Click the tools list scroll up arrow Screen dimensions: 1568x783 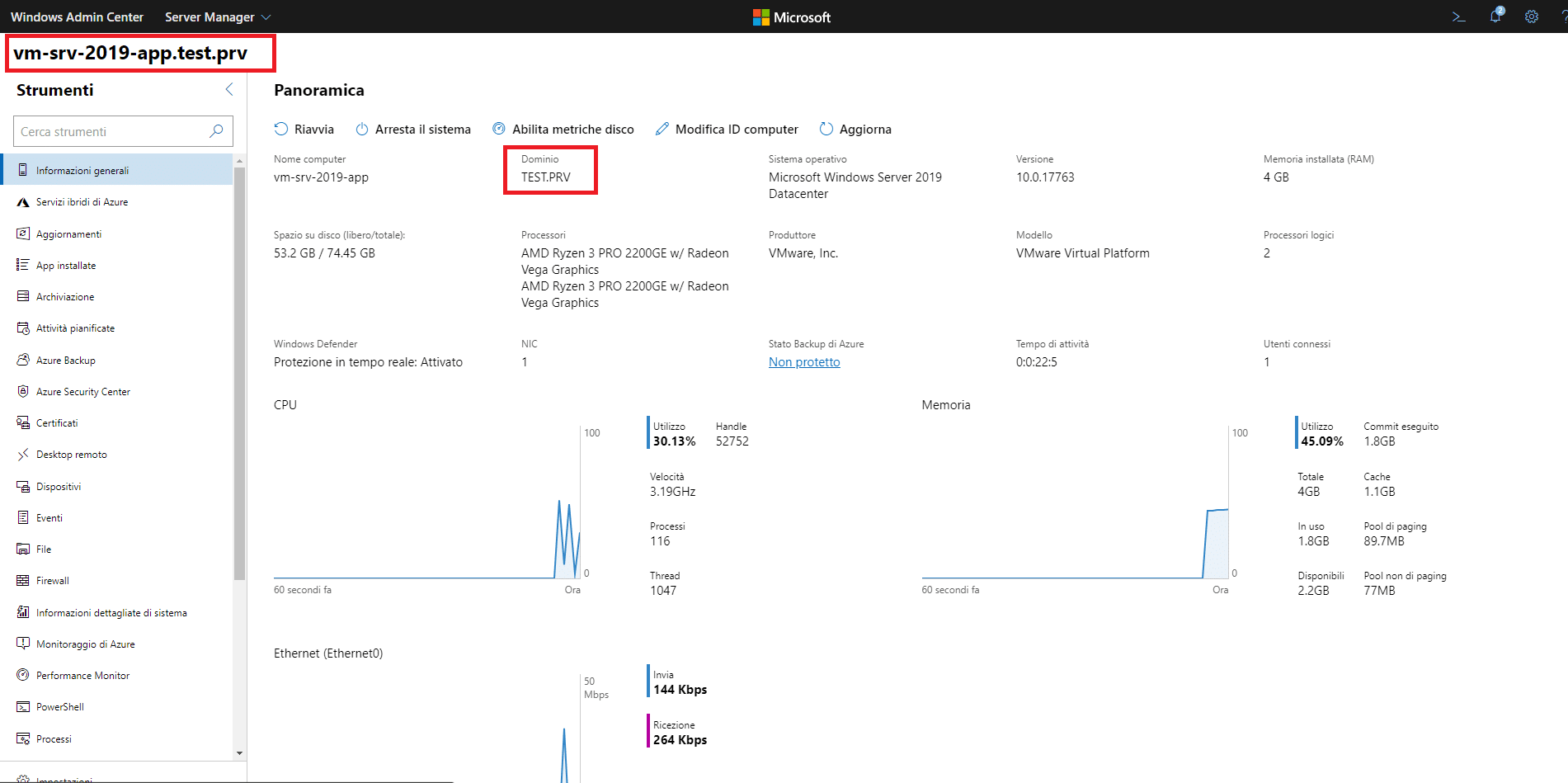pyautogui.click(x=239, y=161)
